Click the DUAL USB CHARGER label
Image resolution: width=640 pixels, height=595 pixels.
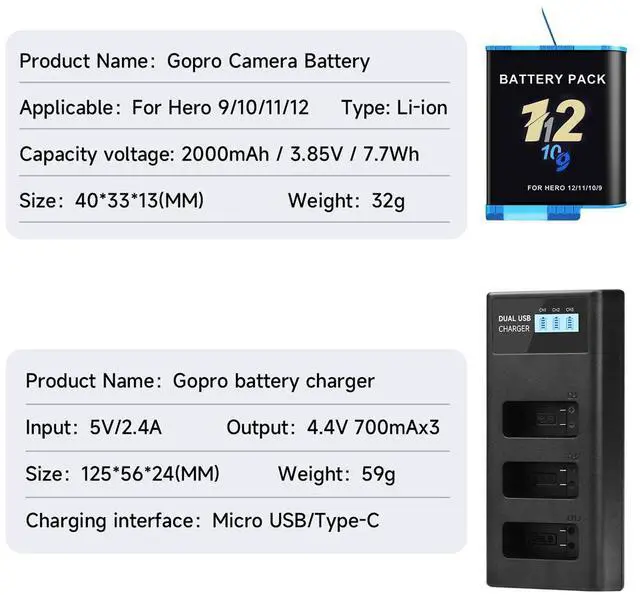tap(514, 323)
